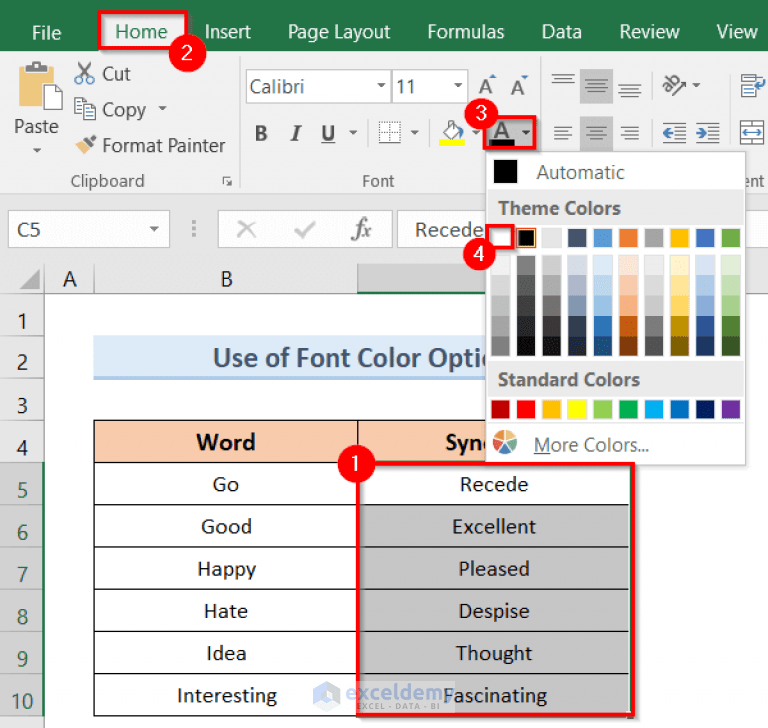
Task: Expand the Paste options arrow
Action: (x=37, y=150)
